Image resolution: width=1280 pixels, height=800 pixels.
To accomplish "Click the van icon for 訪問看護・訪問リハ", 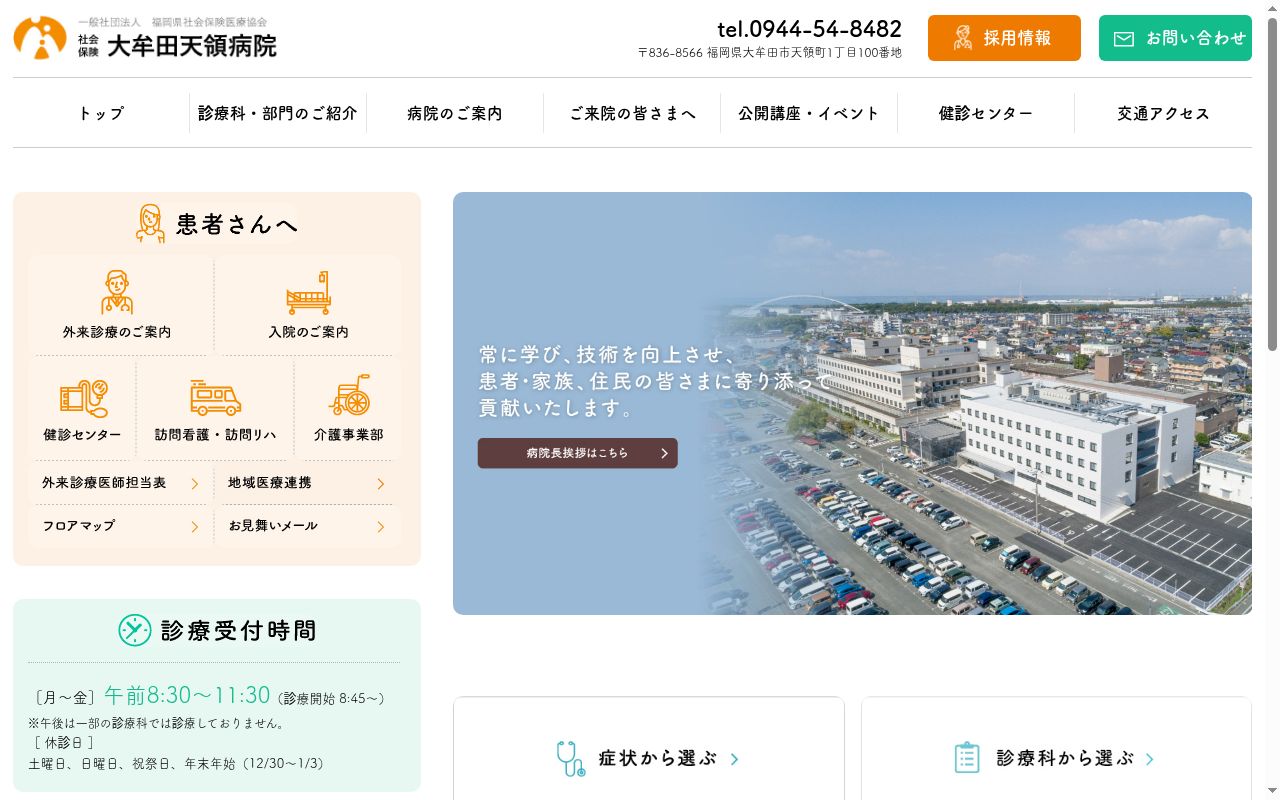I will tap(215, 397).
